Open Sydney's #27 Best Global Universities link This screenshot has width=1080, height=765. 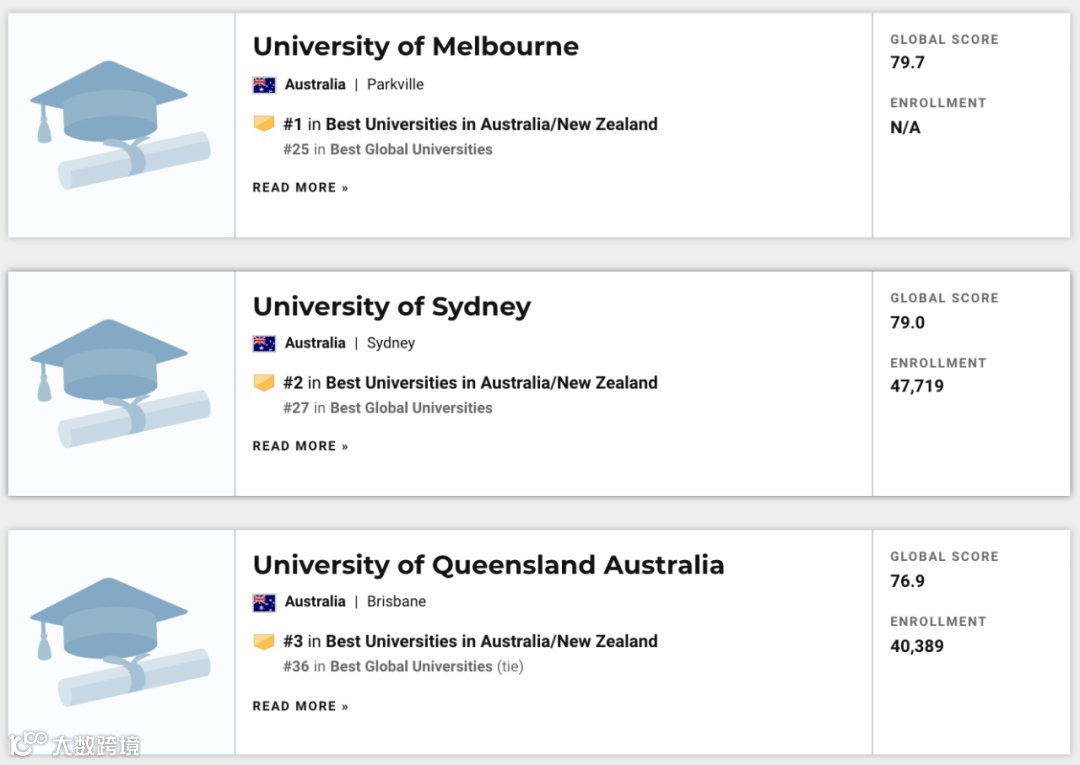tap(410, 408)
